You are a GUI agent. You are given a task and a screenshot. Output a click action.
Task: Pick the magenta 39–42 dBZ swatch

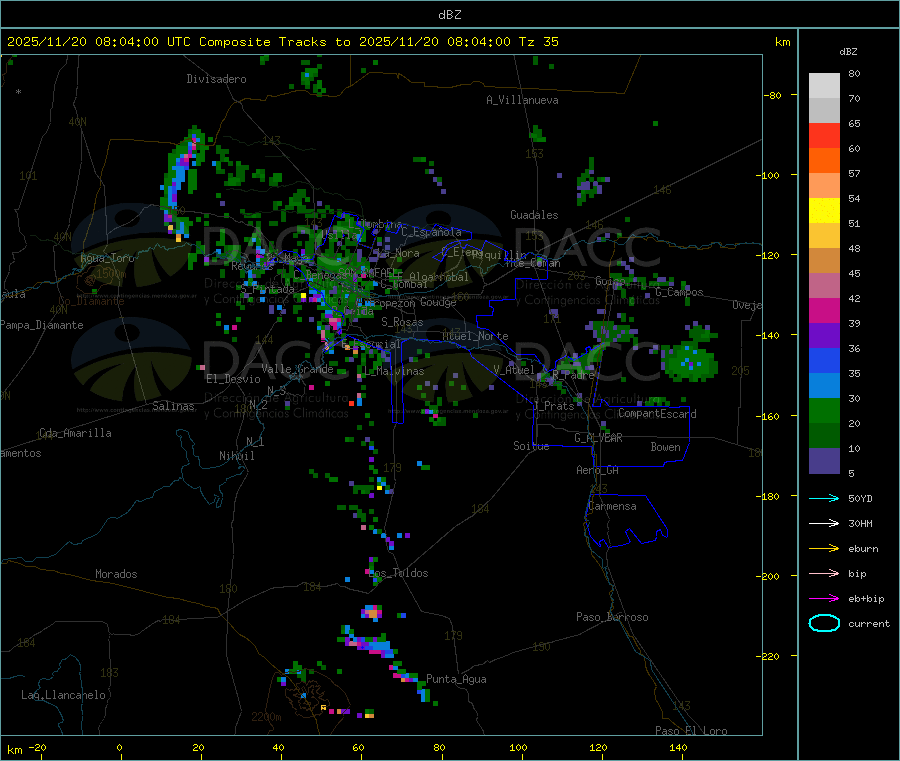[x=824, y=310]
